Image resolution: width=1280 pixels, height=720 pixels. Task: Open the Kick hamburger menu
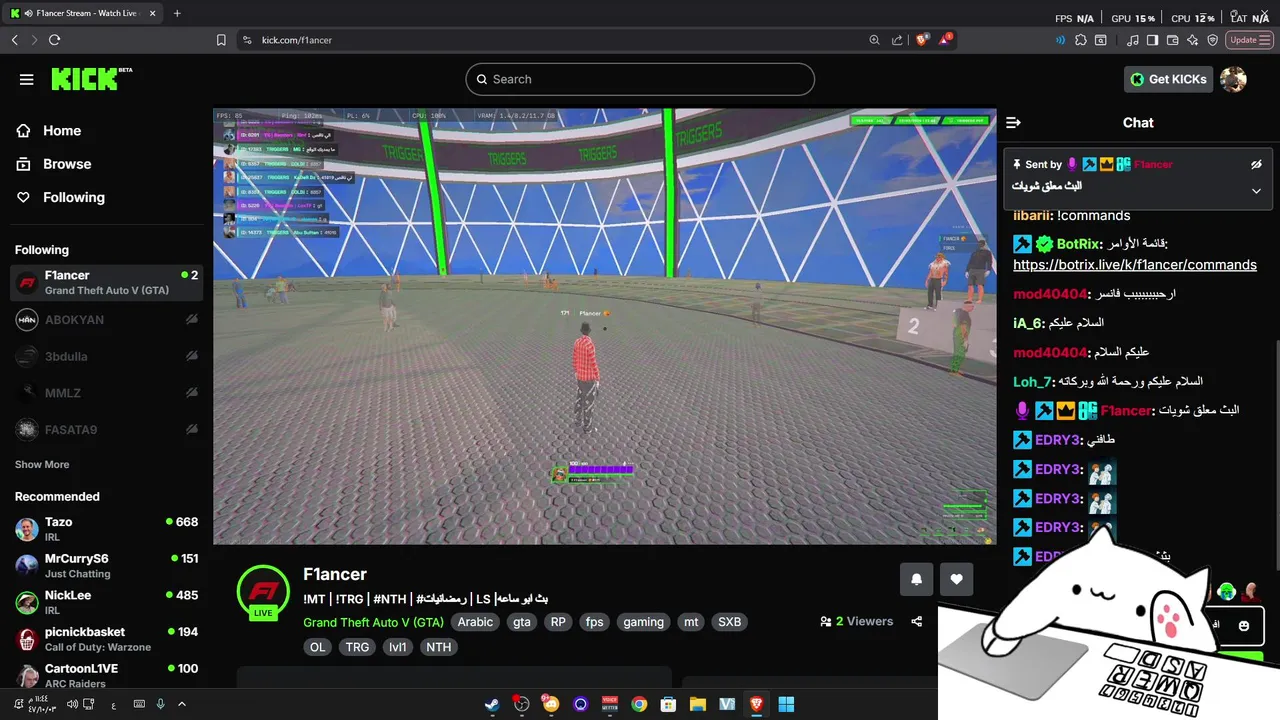point(27,79)
